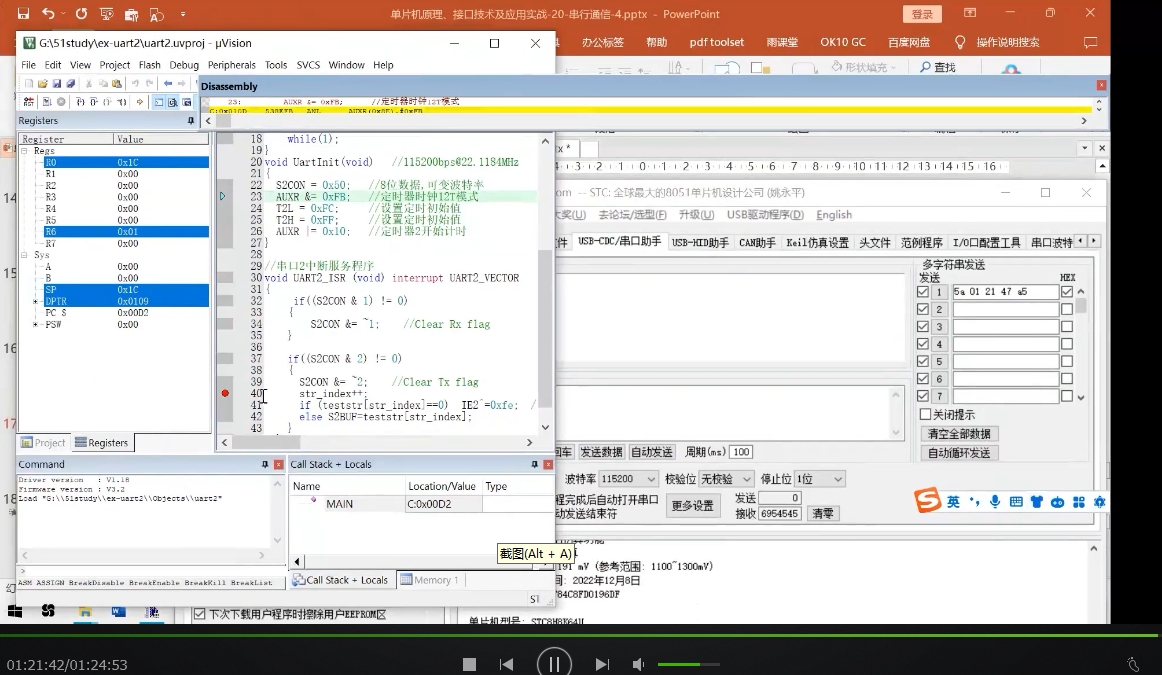Viewport: 1162px width, 675px height.
Task: Expand the DPTR register tree node
Action: click(x=35, y=302)
